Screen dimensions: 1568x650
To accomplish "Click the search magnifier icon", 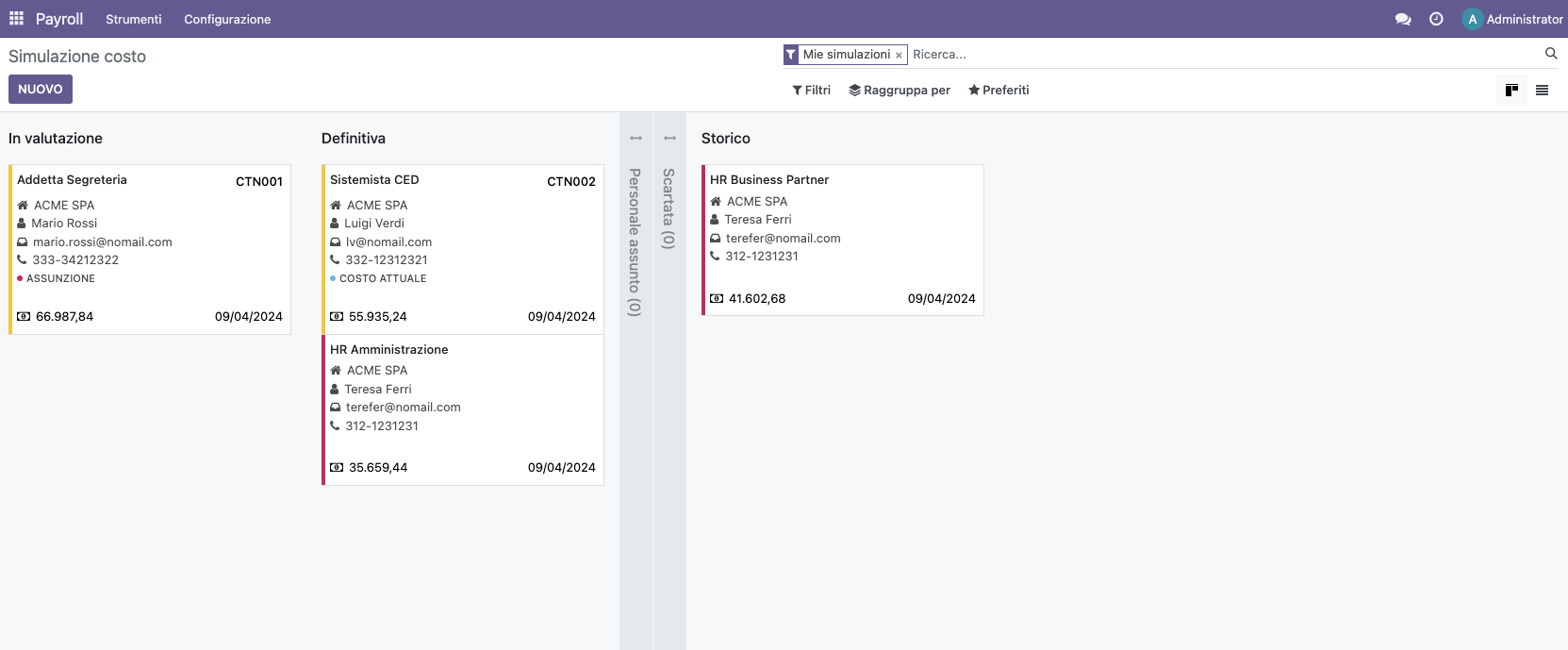I will click(1551, 54).
